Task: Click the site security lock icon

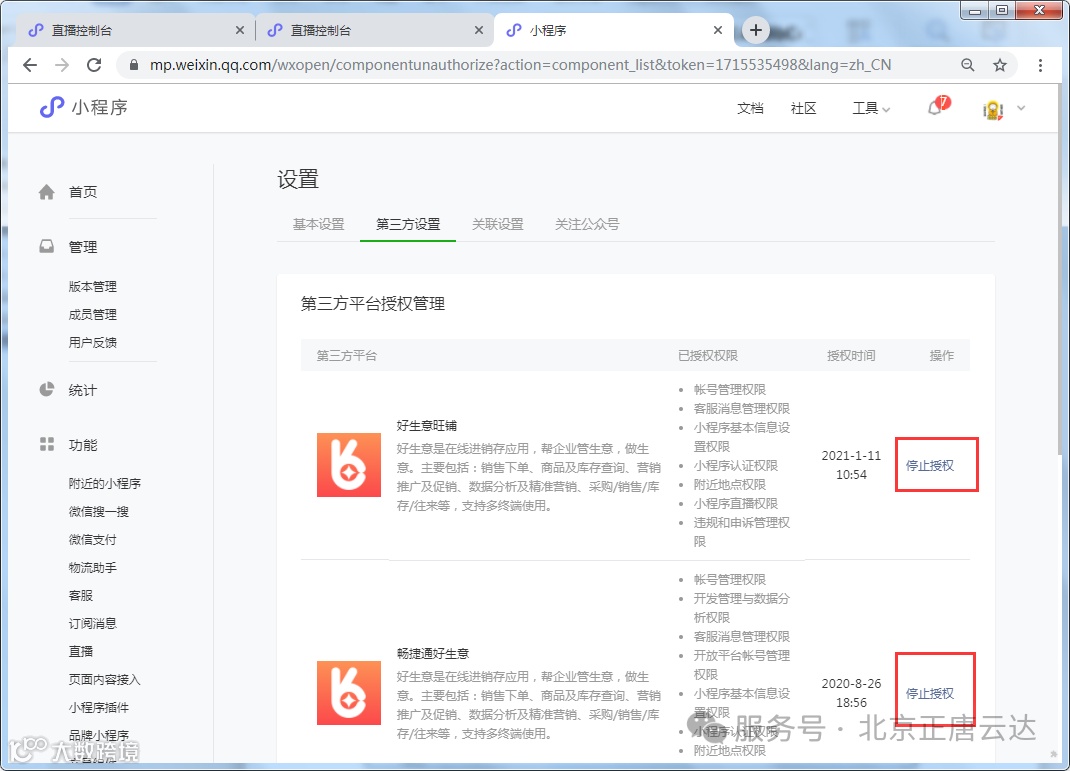Action: tap(134, 65)
